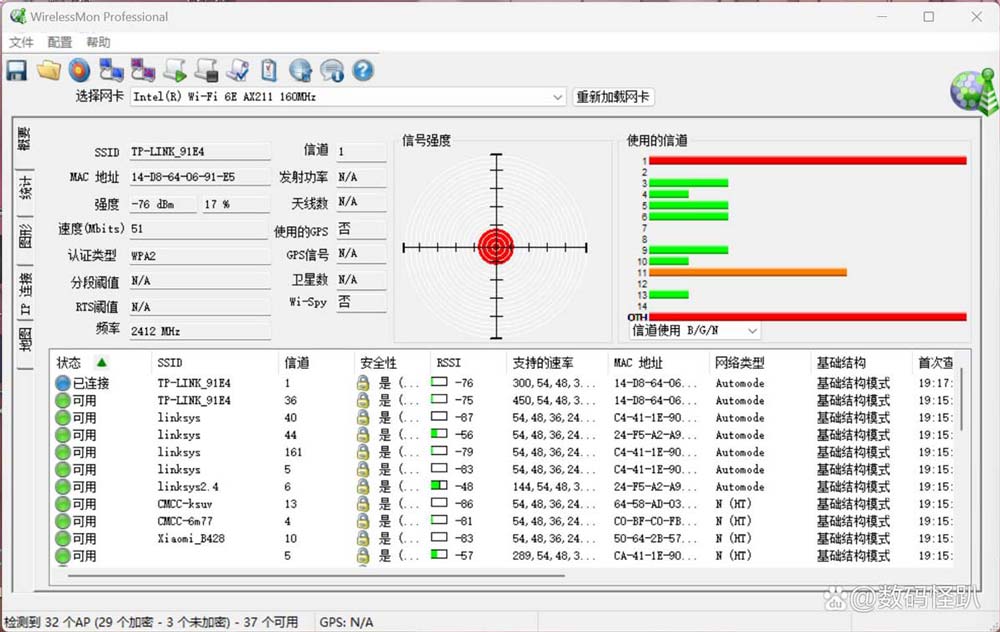Click the red channel 1 usage bar
Image resolution: width=1000 pixels, height=632 pixels.
click(x=807, y=161)
